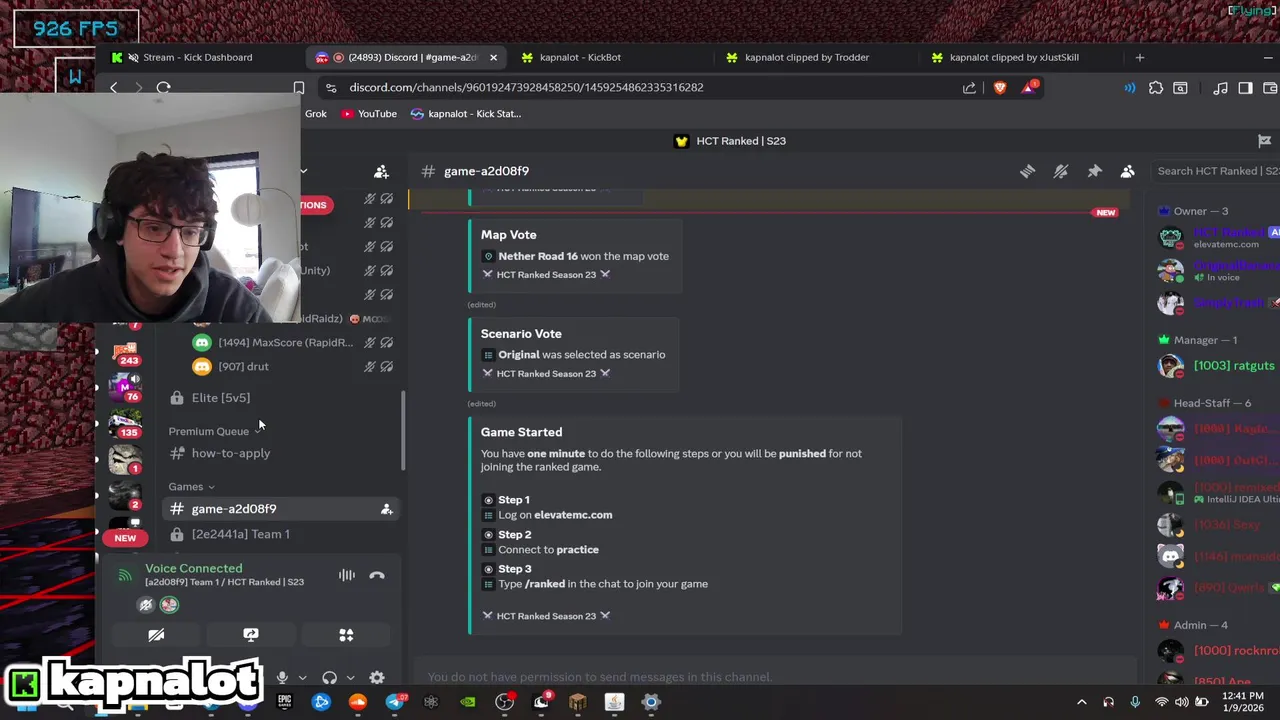This screenshot has width=1280, height=720.
Task: Switch to kapnalot - KickBot tab
Action: [580, 57]
